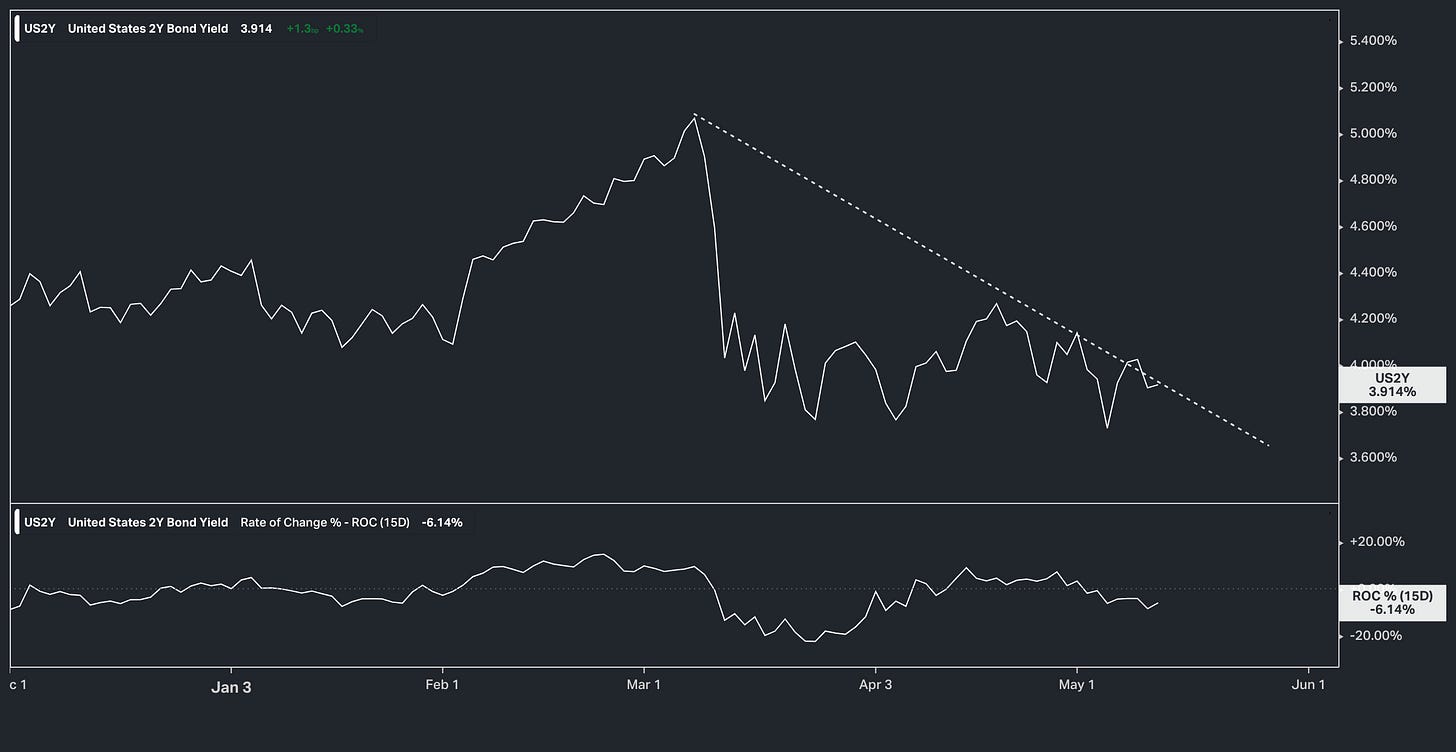Screen dimensions: 1456x752
Task: Click the 5.000% y-axis label
Action: point(1373,134)
